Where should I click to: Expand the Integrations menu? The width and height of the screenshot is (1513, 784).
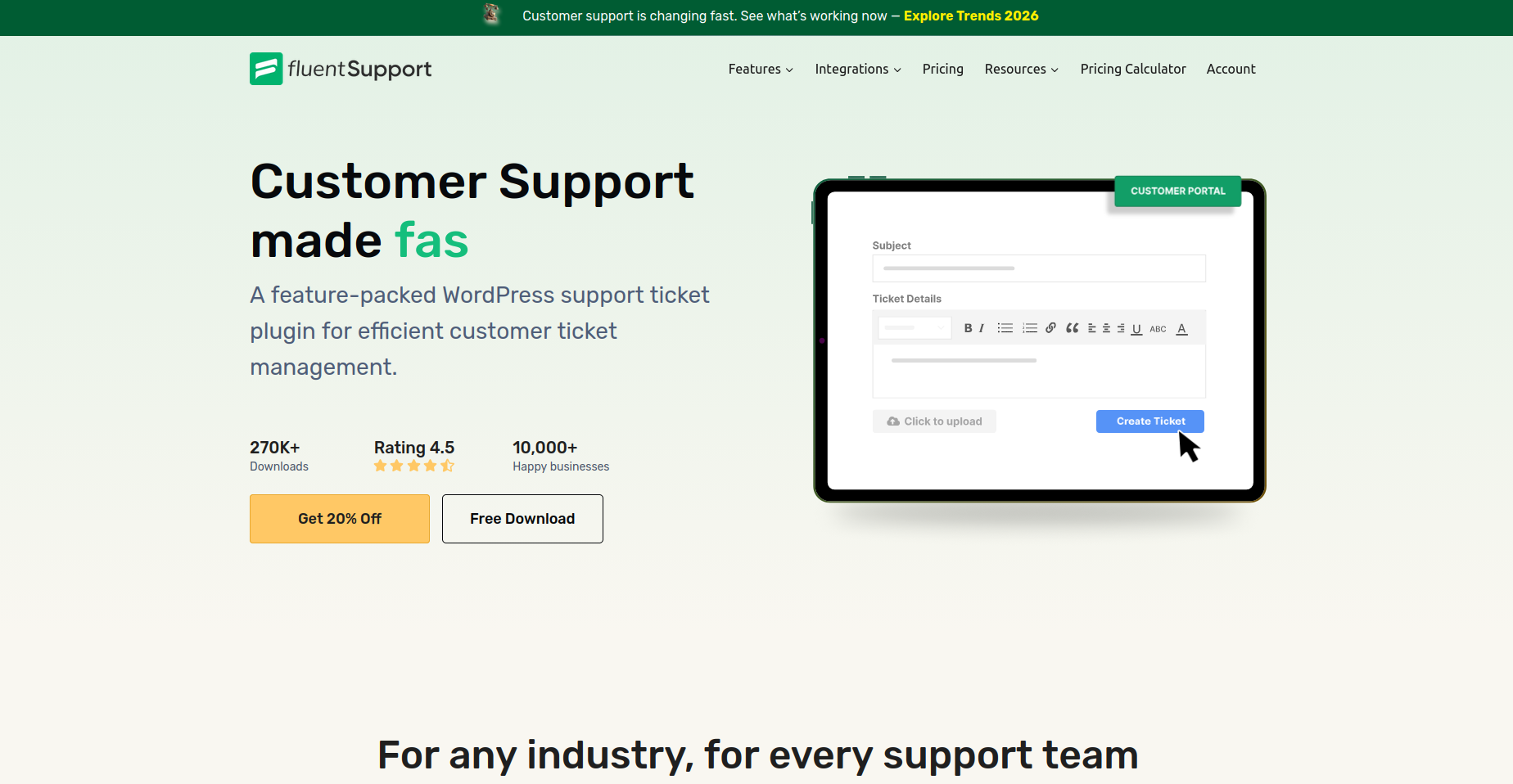tap(858, 69)
